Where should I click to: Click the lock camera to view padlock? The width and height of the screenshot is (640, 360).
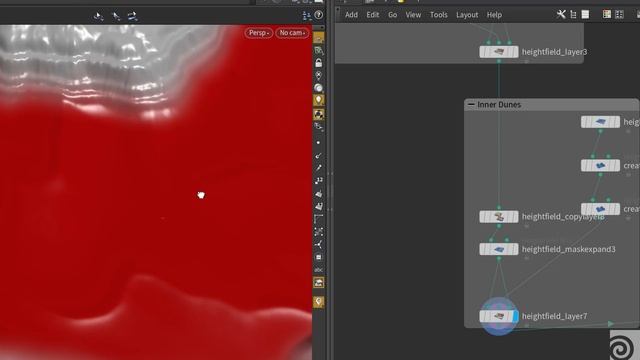click(x=318, y=63)
